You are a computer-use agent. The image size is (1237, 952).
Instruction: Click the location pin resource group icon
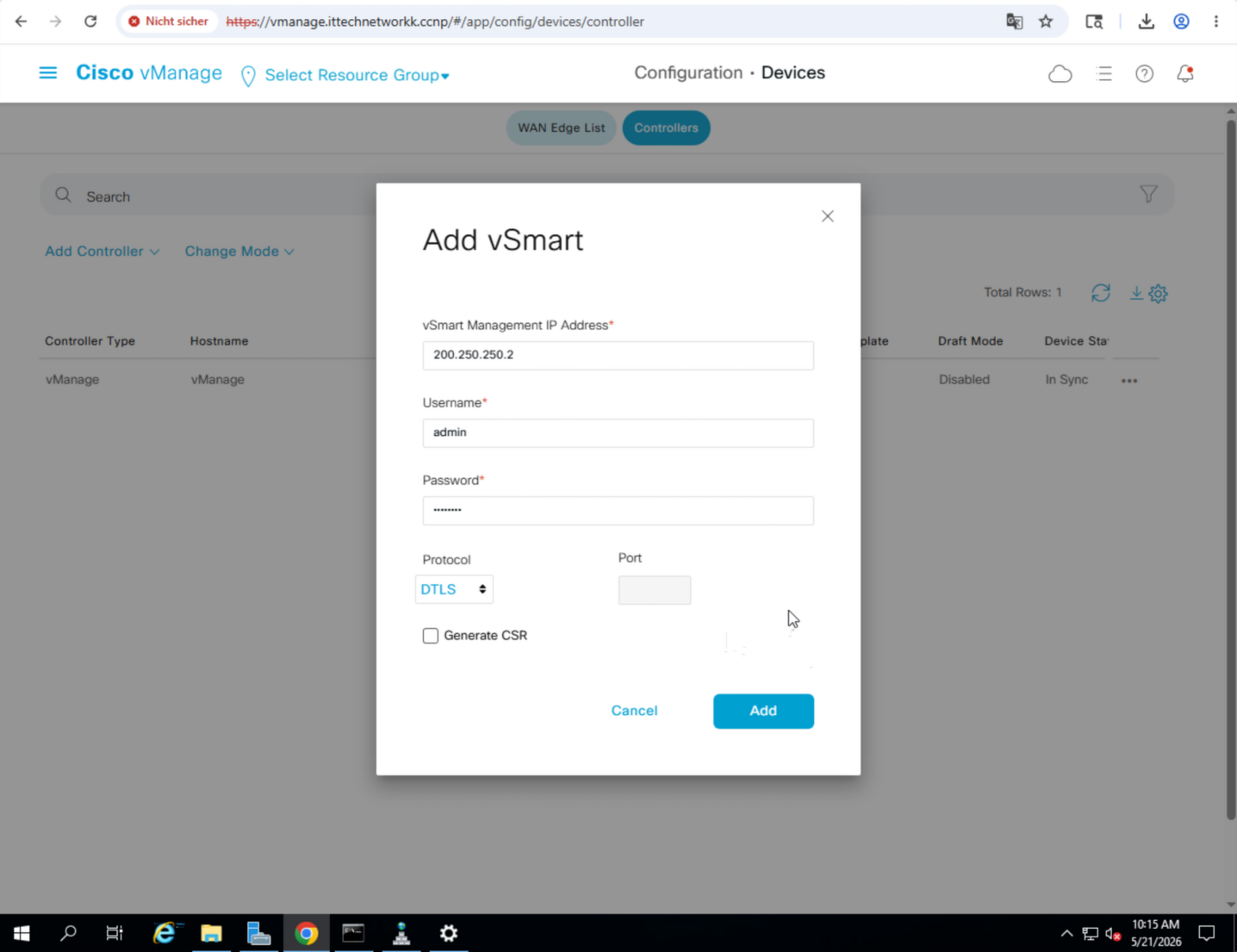pyautogui.click(x=248, y=76)
